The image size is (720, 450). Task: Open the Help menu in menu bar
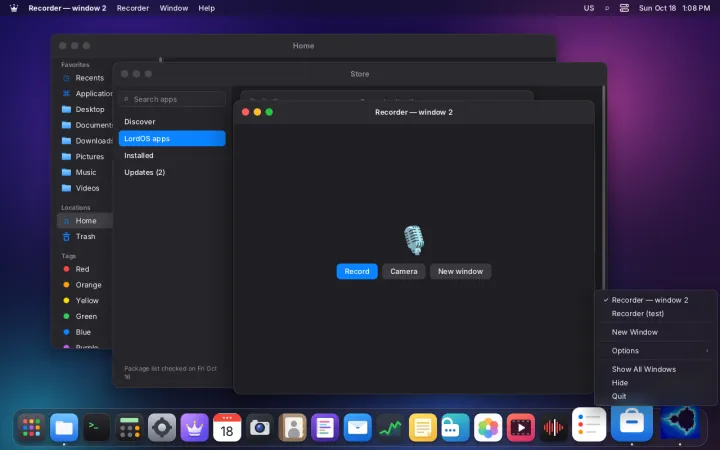207,8
